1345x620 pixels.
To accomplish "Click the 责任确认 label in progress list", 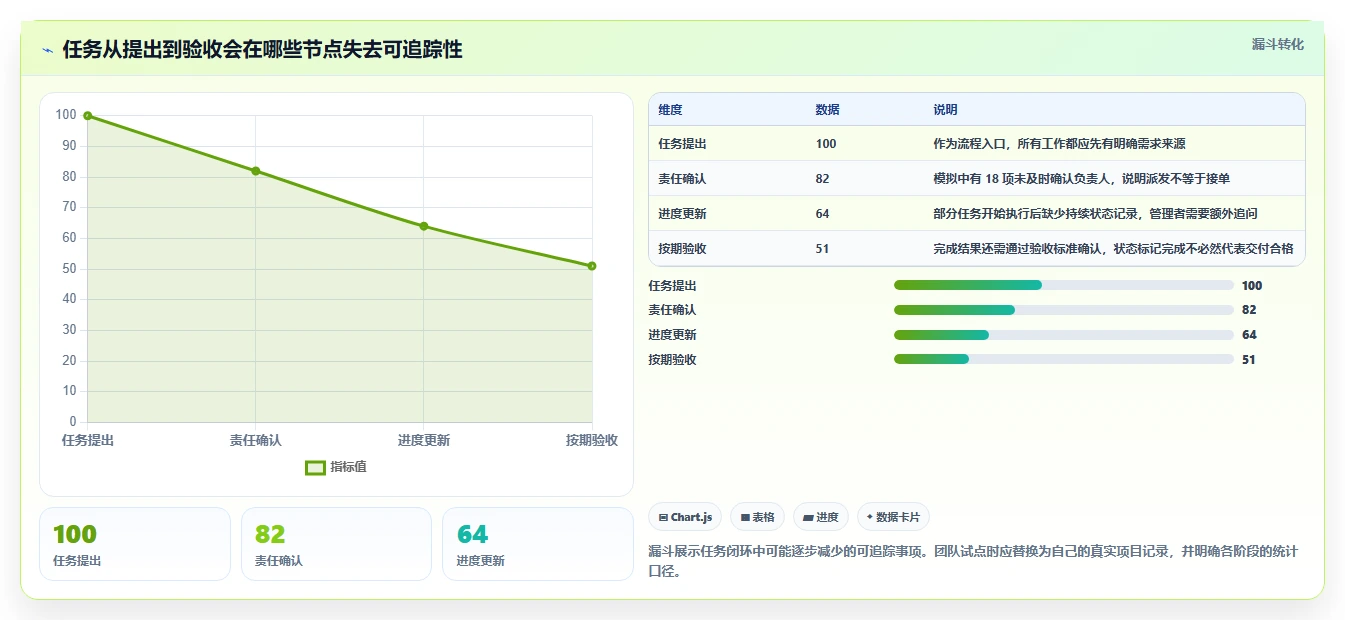I will pos(673,310).
